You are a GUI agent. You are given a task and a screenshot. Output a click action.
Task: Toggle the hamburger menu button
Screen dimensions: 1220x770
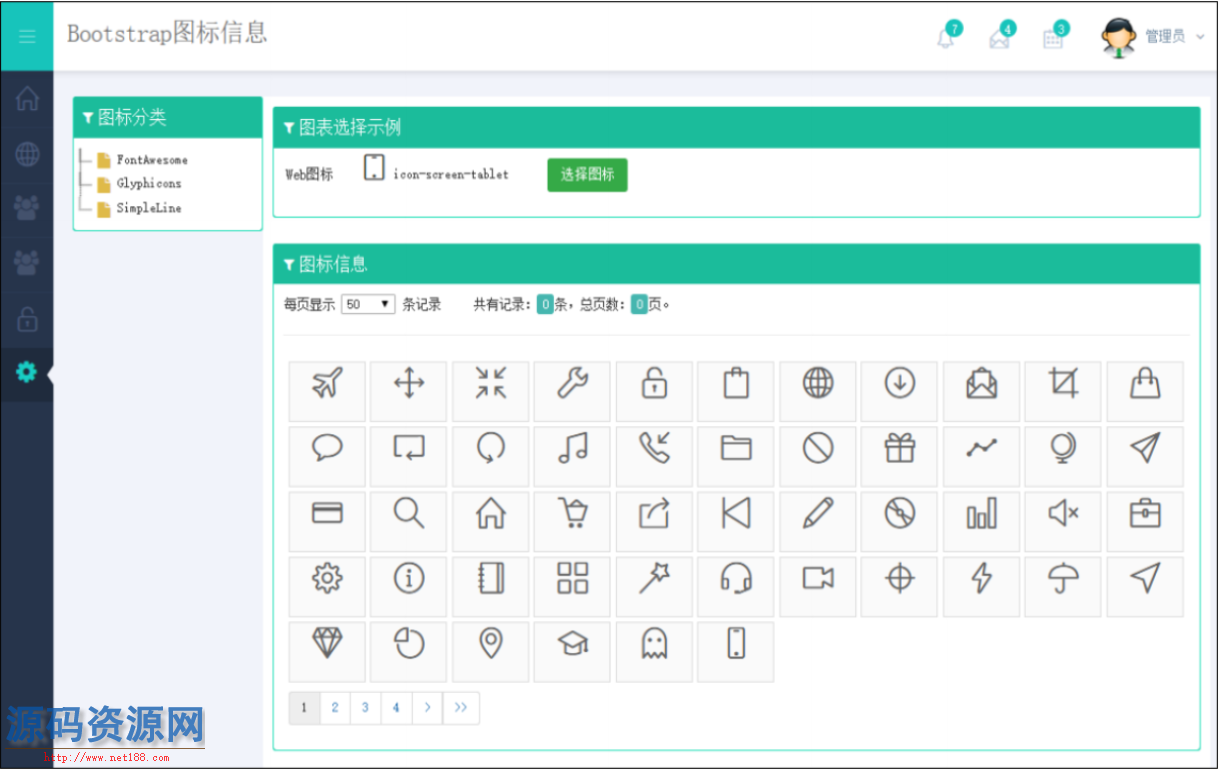[x=27, y=36]
